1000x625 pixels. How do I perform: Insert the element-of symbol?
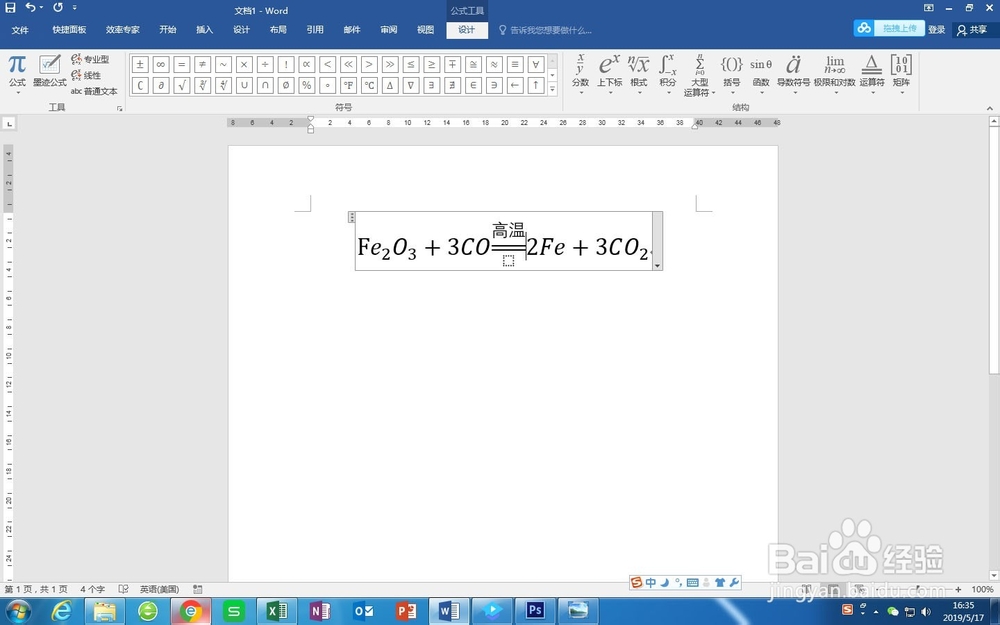[473, 85]
